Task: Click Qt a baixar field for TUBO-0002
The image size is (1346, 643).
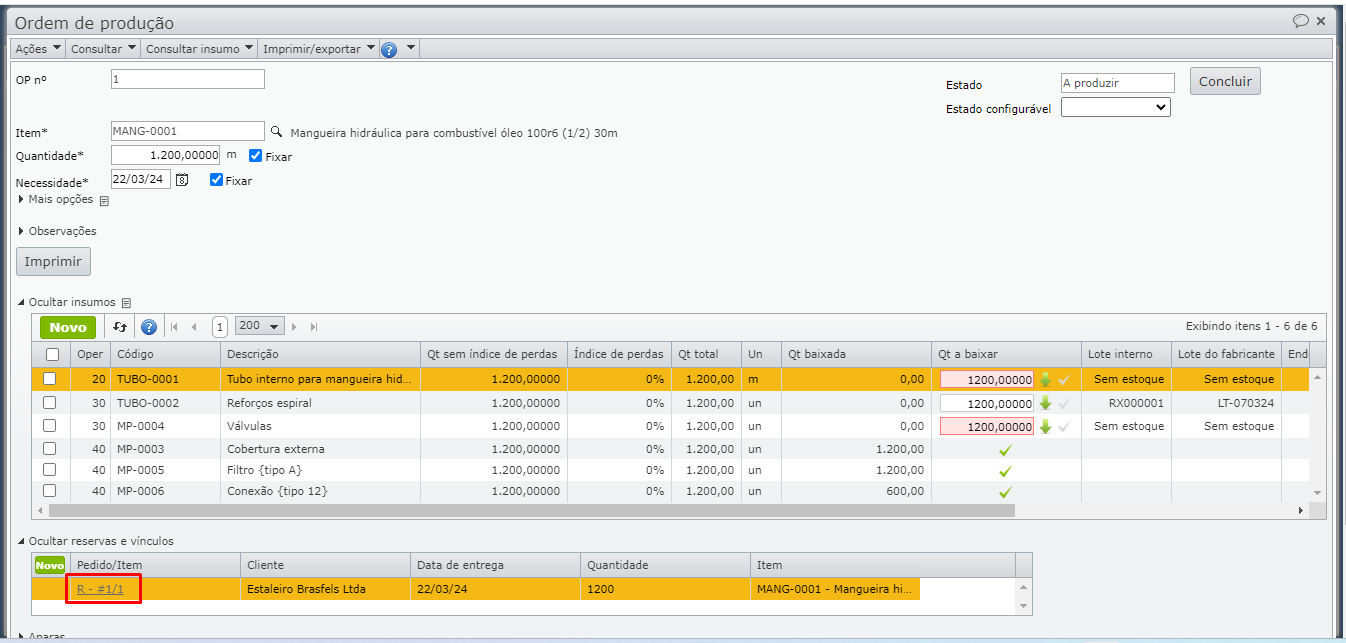Action: [986, 403]
